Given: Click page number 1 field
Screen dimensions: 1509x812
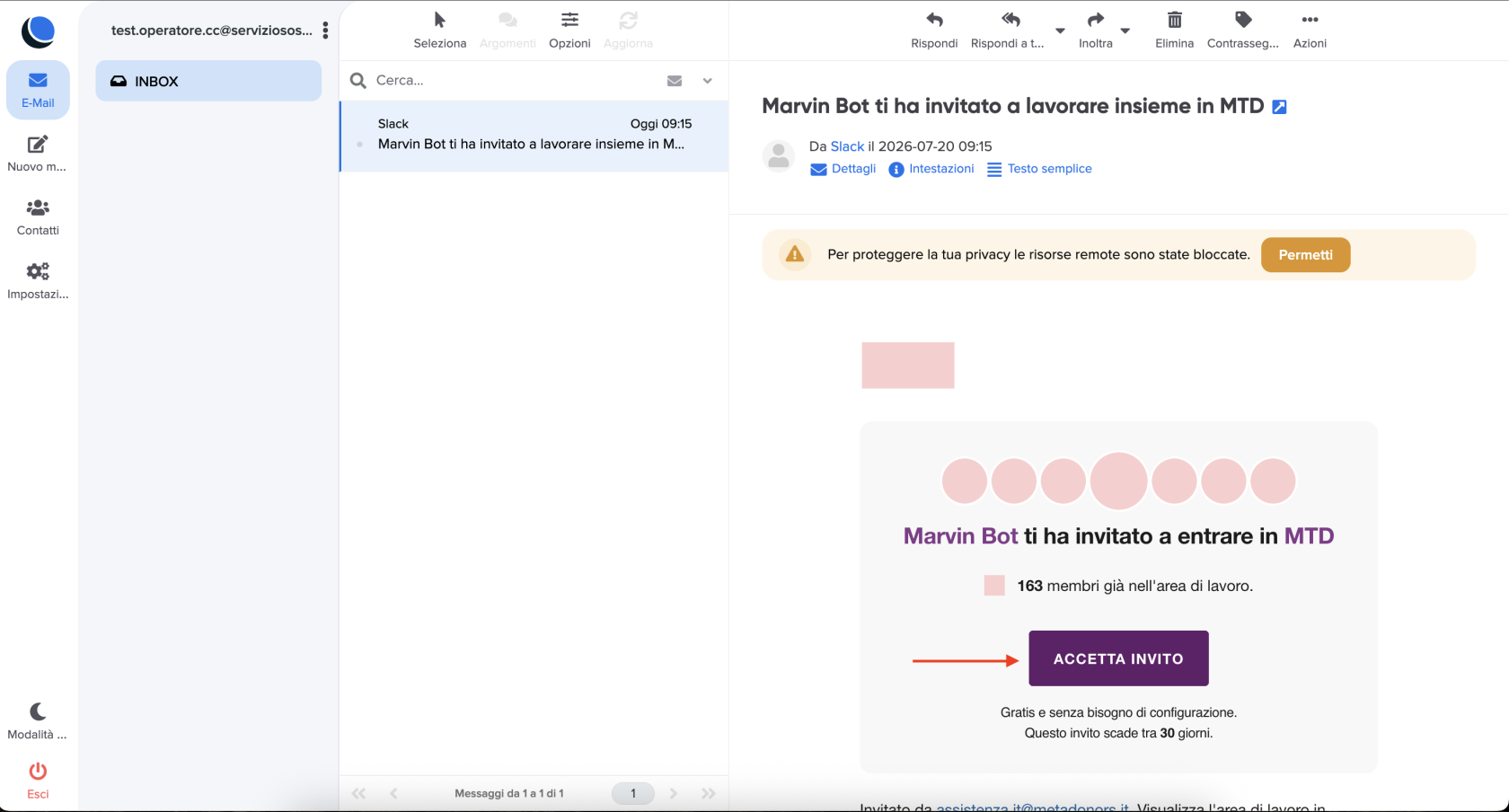Looking at the screenshot, I should pyautogui.click(x=633, y=793).
